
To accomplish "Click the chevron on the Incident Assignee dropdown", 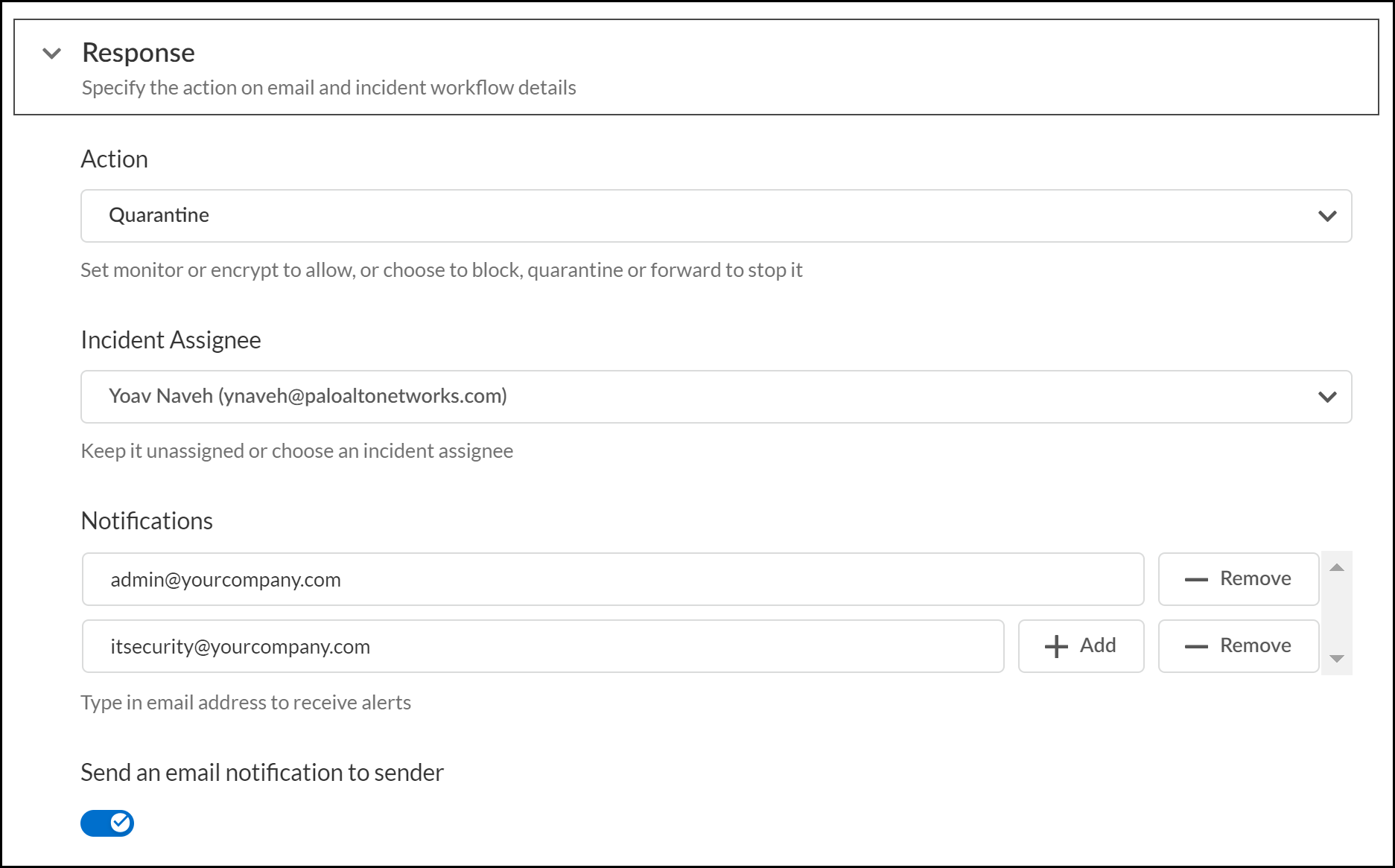I will (1326, 397).
